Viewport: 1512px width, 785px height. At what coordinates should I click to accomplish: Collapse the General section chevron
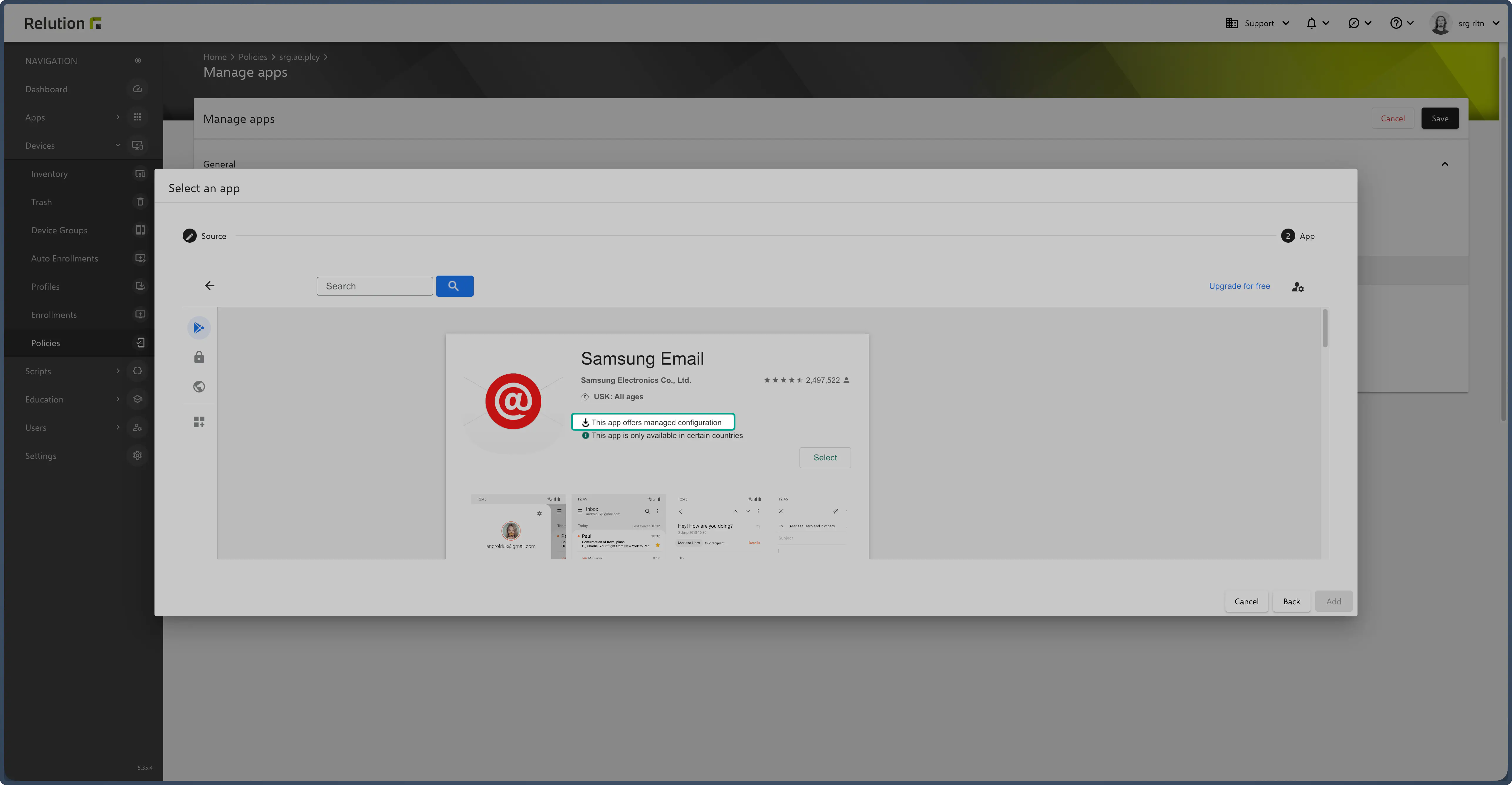click(1444, 164)
